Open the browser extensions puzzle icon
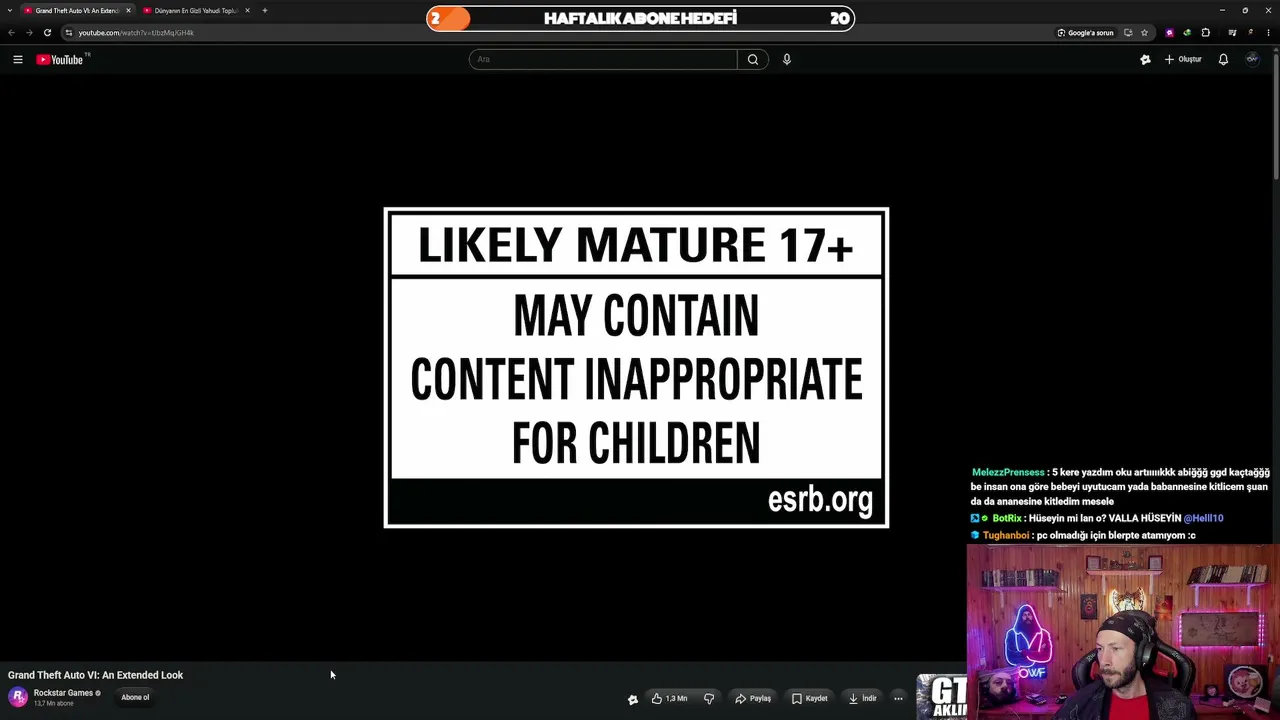The width and height of the screenshot is (1280, 720). (1206, 32)
